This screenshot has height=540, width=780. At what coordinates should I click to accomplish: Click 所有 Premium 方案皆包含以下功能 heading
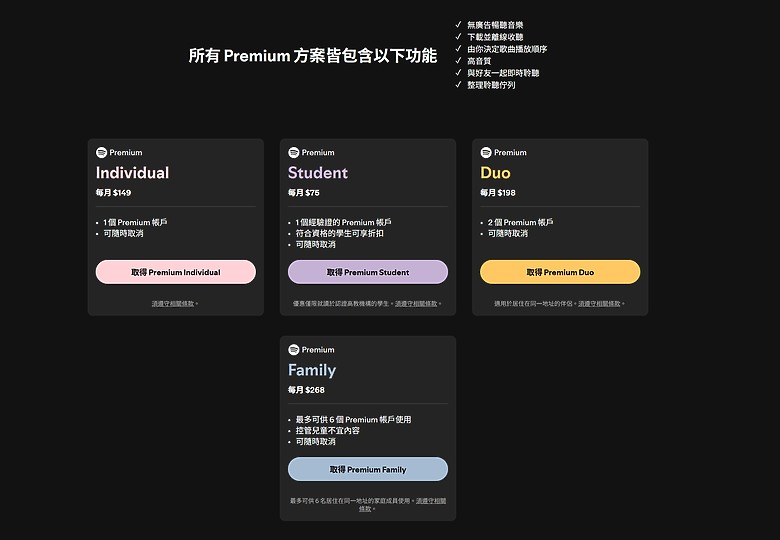pyautogui.click(x=312, y=56)
